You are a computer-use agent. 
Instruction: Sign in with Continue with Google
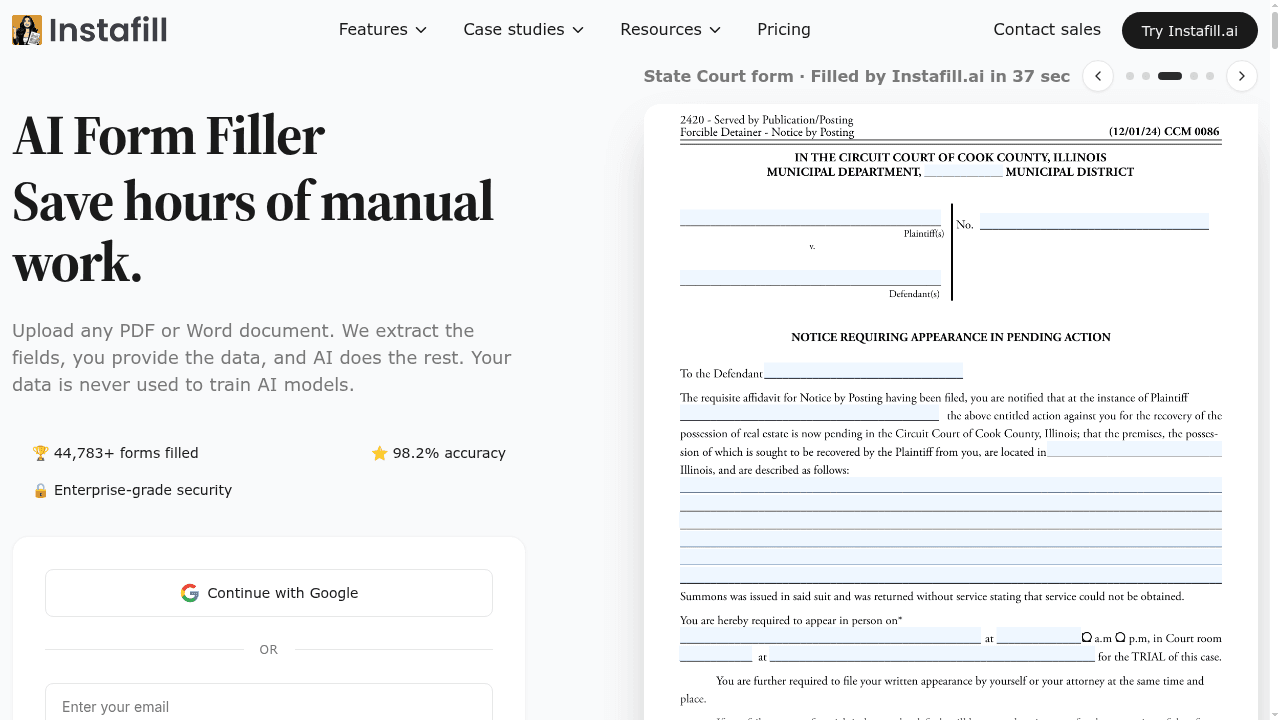click(x=269, y=593)
